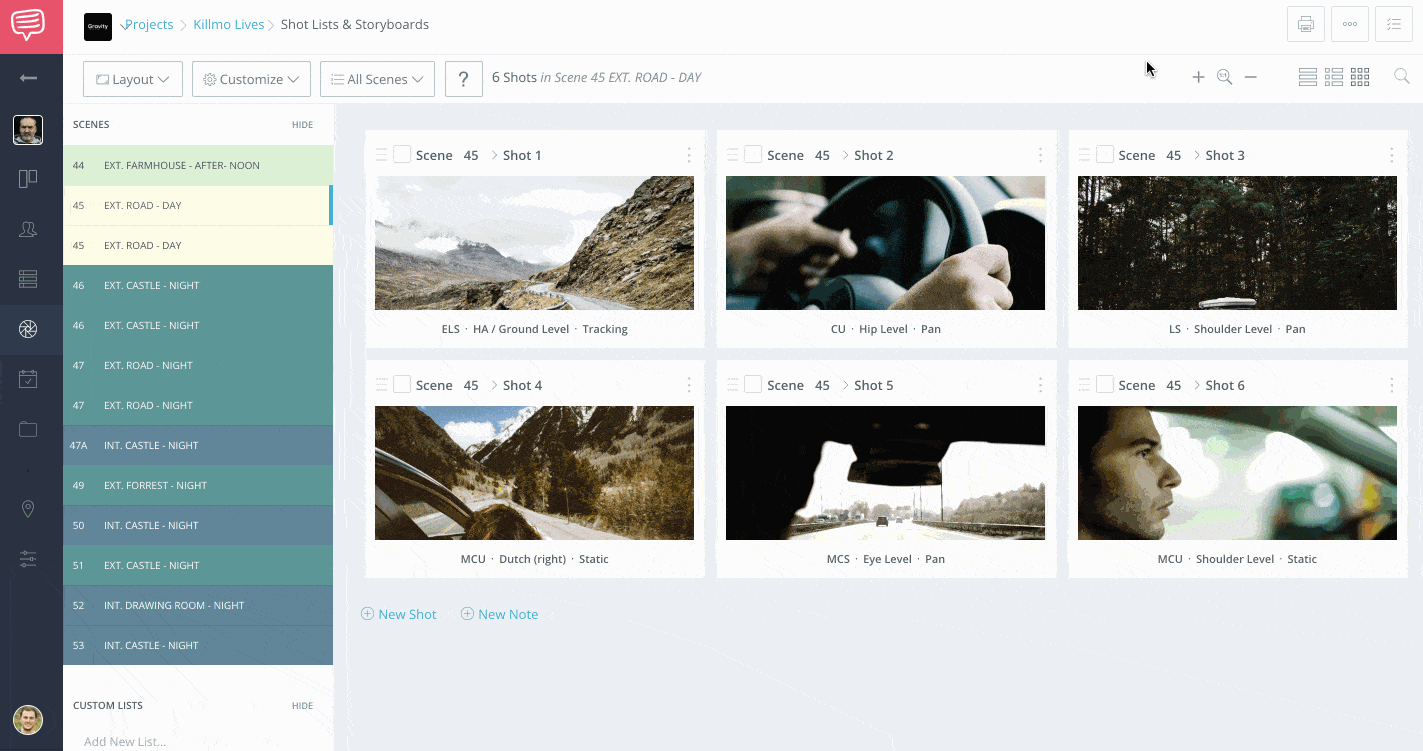Tick the Shot 5 checkbox

(x=753, y=384)
